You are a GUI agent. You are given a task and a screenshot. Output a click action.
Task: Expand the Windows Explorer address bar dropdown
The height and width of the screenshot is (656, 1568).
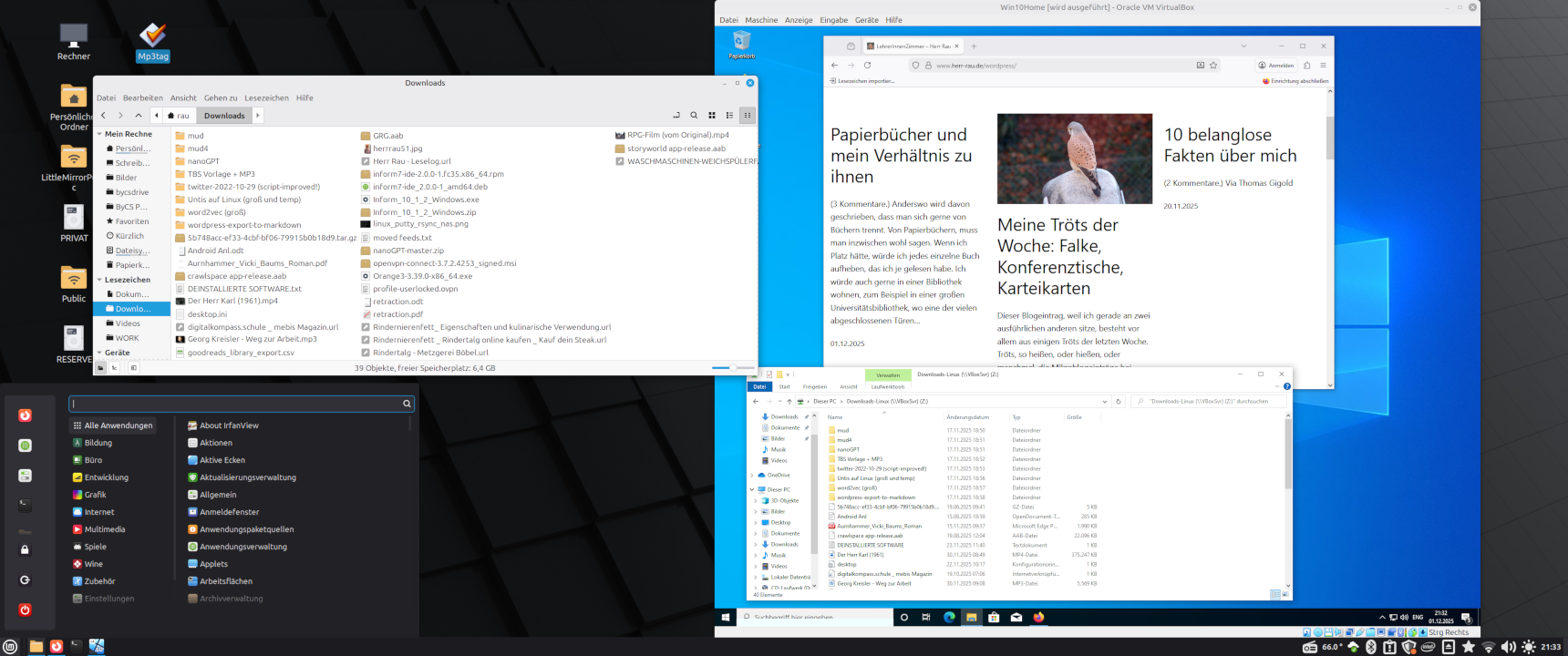point(1105,401)
